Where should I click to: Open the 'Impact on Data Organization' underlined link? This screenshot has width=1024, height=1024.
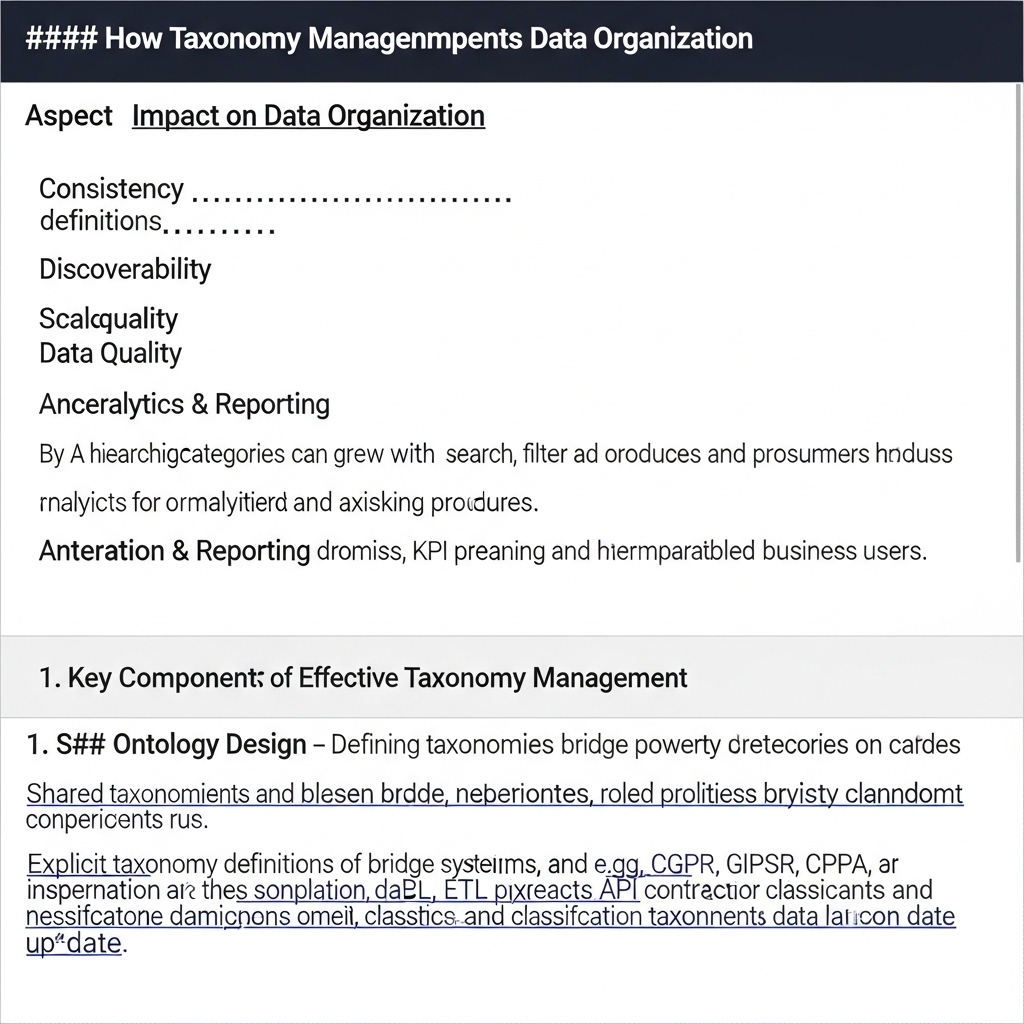(308, 116)
